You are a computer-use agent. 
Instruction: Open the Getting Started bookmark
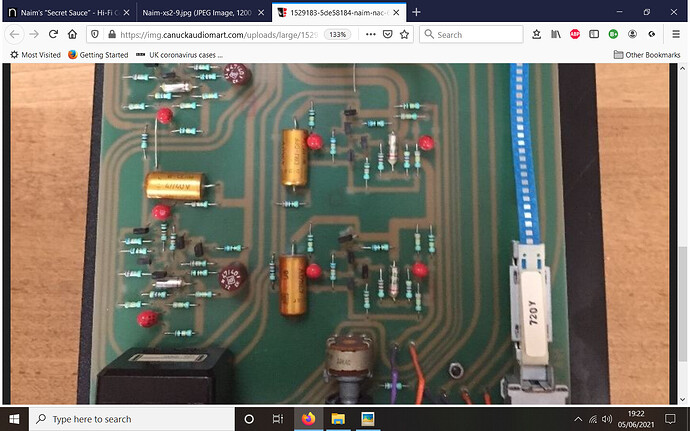coord(98,54)
